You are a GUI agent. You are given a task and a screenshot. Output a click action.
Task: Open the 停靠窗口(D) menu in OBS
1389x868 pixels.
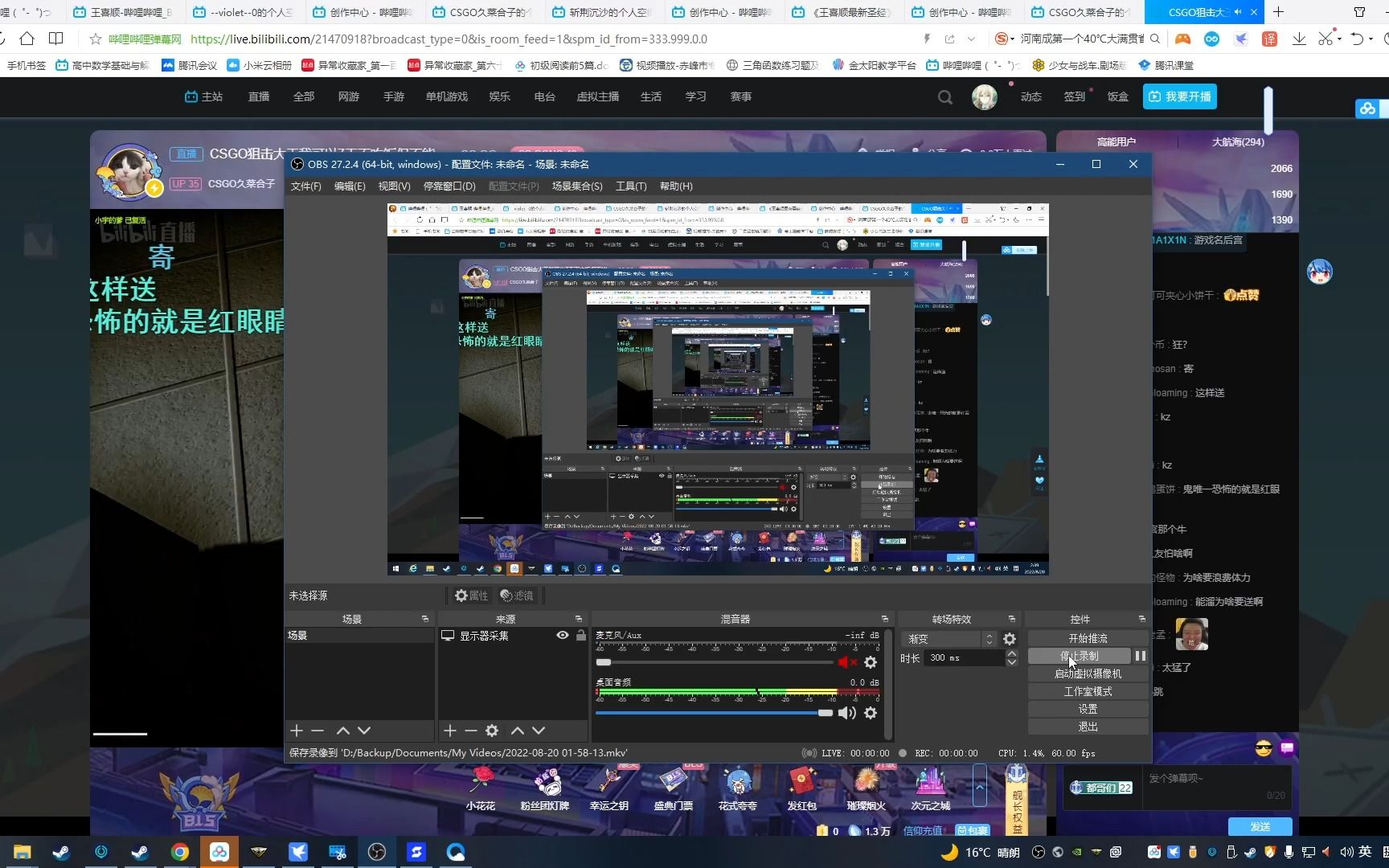click(x=449, y=186)
